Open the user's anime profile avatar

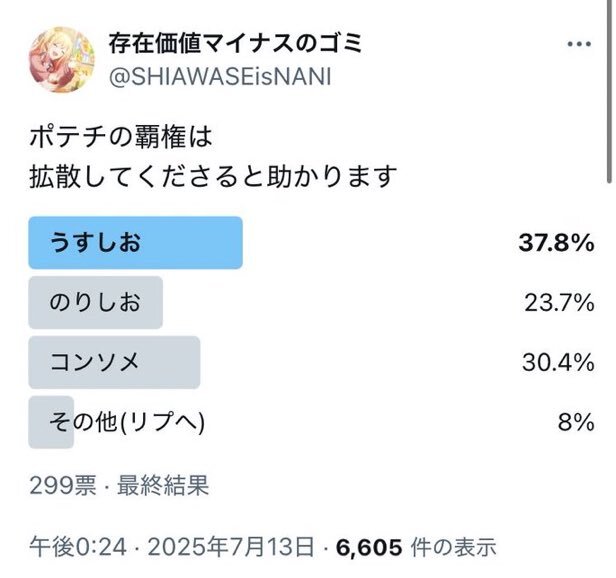coord(62,60)
